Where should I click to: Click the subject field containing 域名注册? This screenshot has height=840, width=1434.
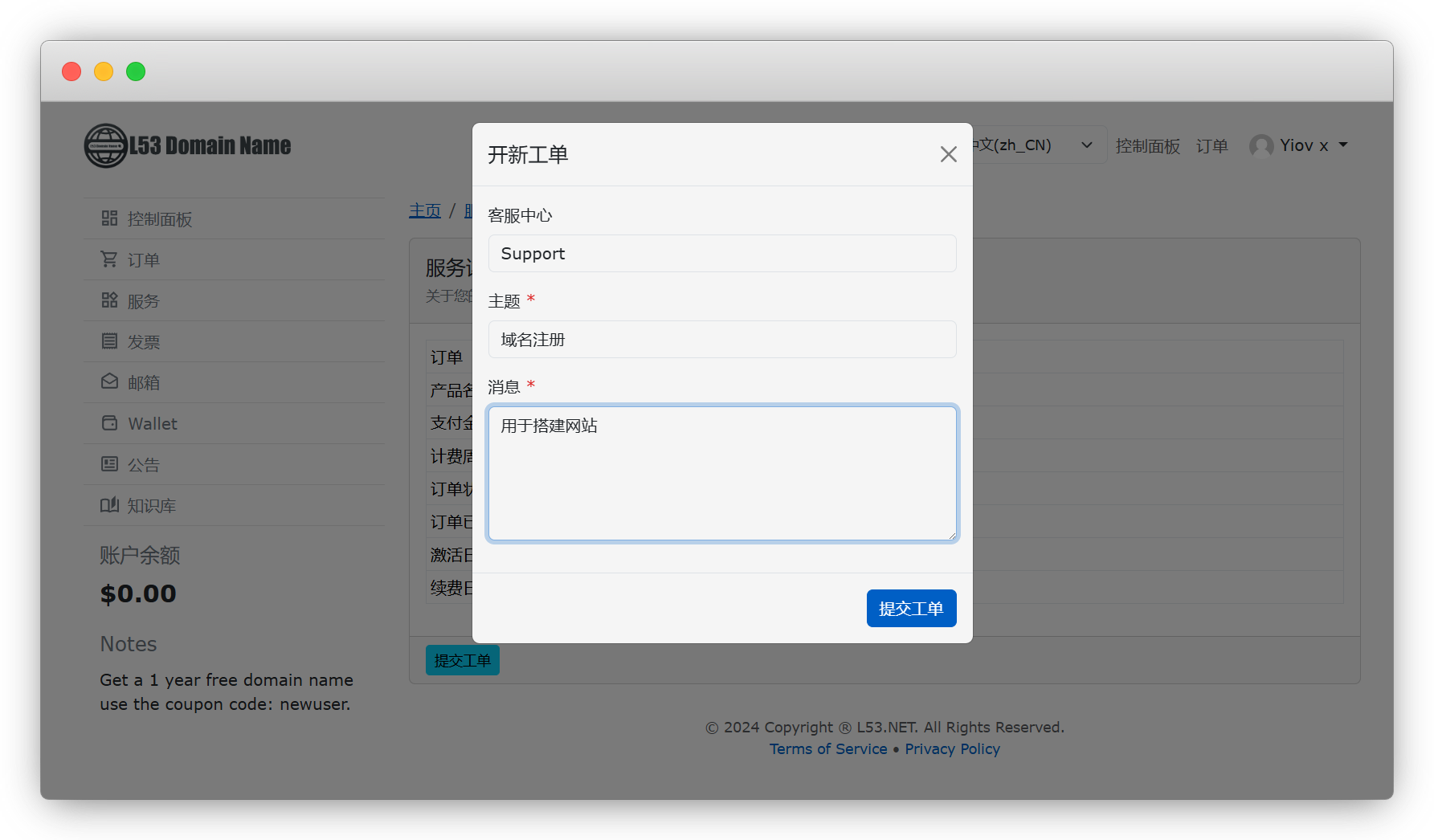(721, 340)
